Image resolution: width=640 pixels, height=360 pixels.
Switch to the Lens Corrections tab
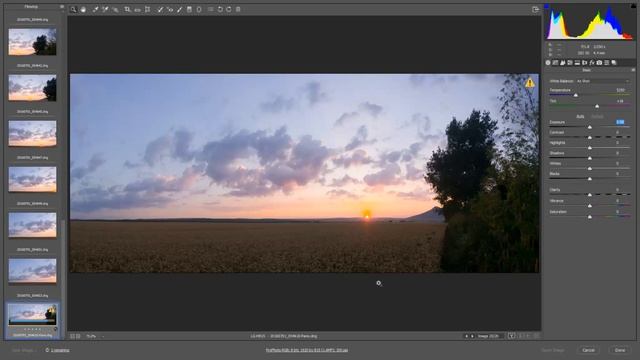pyautogui.click(x=584, y=62)
